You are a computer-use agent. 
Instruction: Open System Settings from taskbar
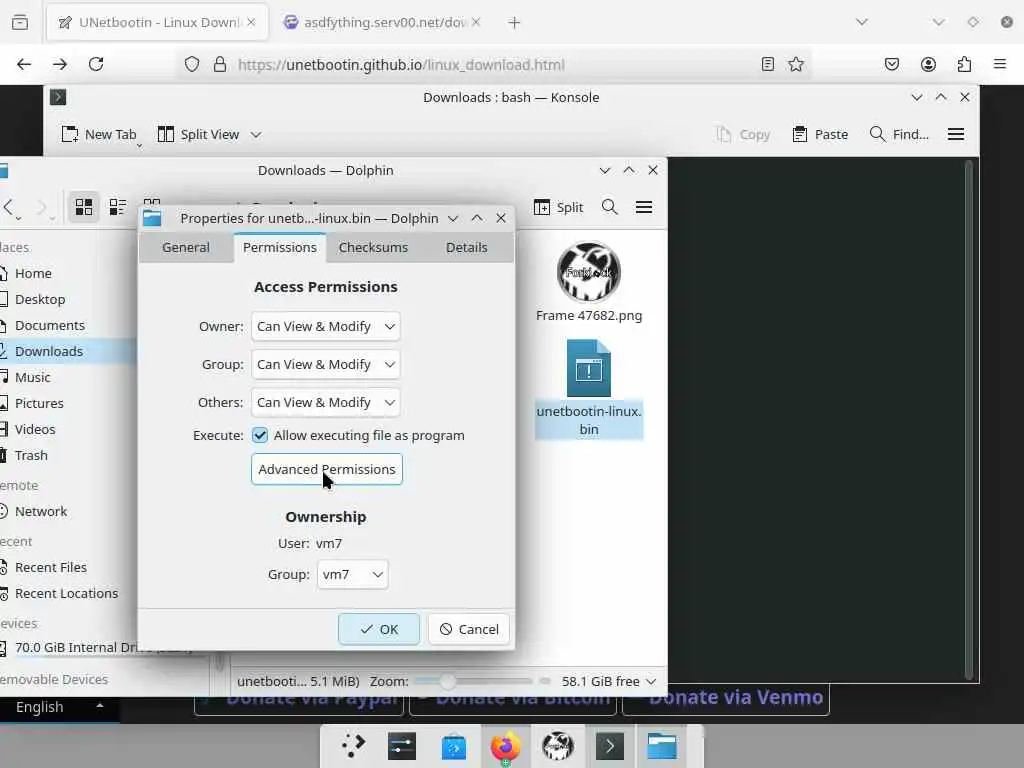[402, 746]
